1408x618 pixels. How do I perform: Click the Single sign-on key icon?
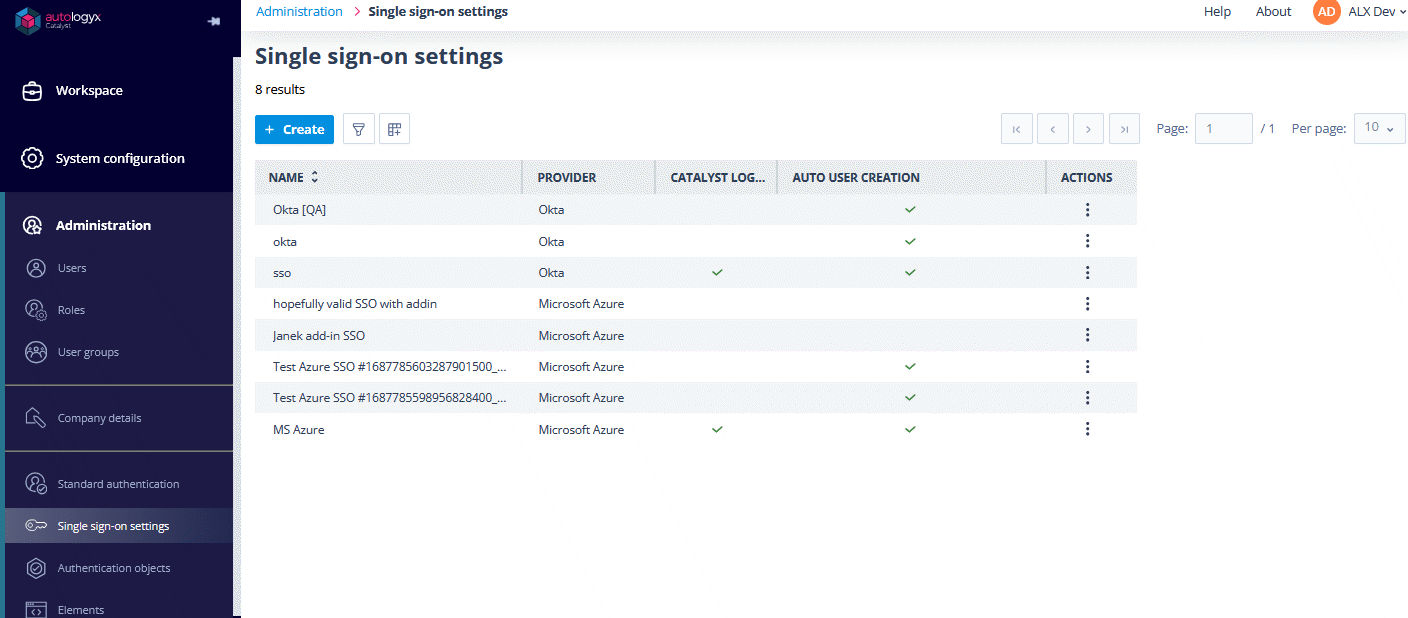pyautogui.click(x=36, y=526)
